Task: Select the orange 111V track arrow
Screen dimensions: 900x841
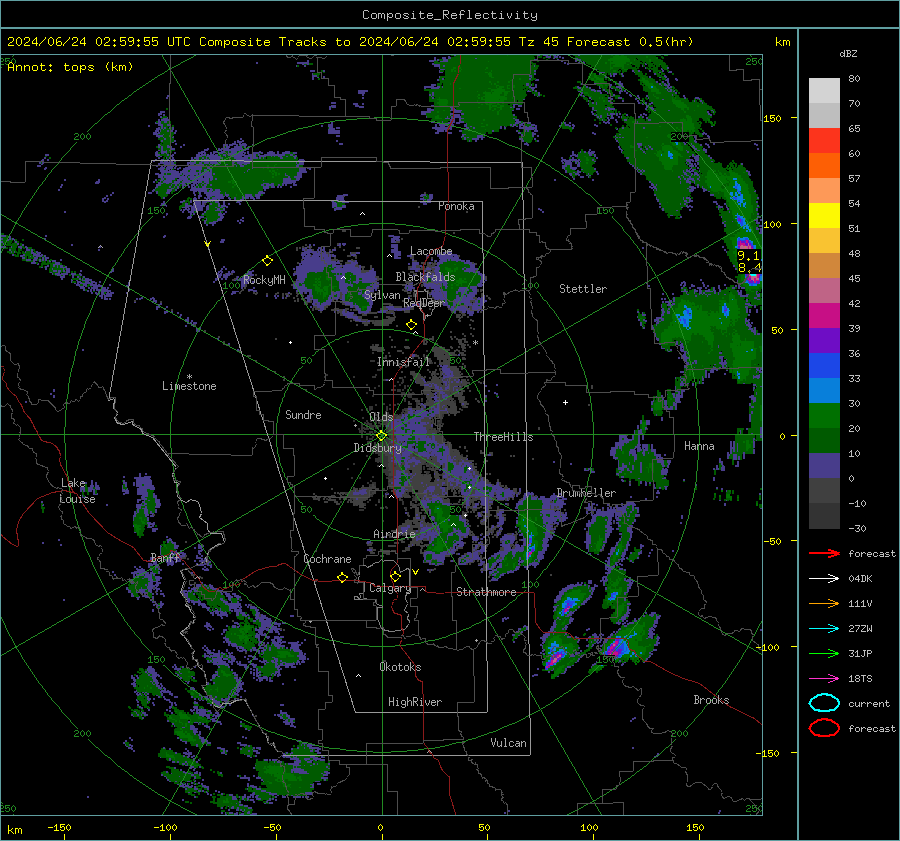Action: pyautogui.click(x=824, y=603)
